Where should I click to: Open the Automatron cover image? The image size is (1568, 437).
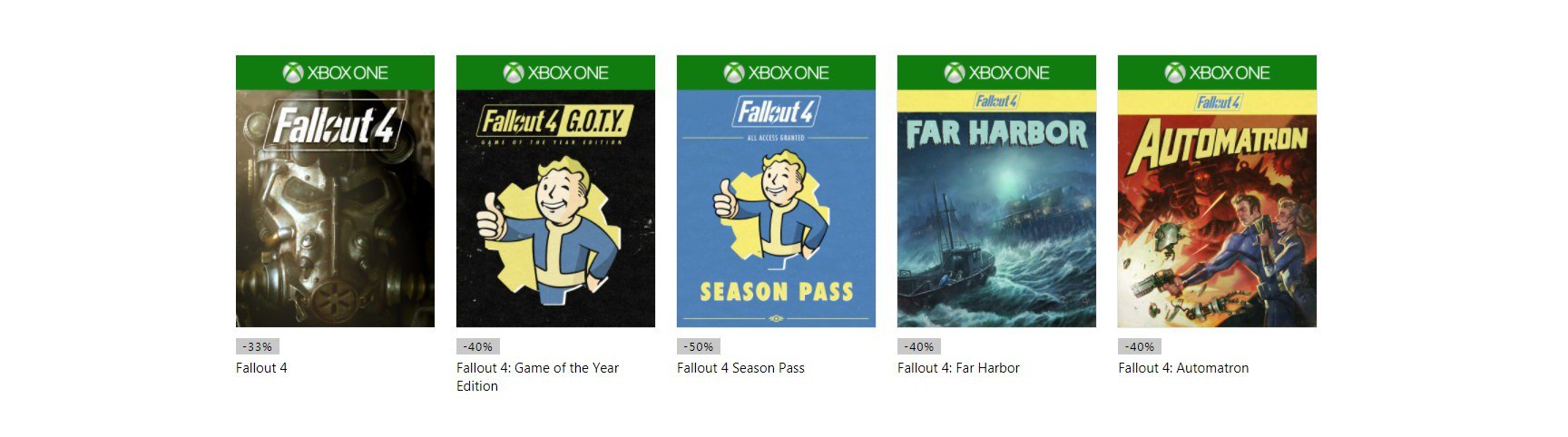(1217, 191)
